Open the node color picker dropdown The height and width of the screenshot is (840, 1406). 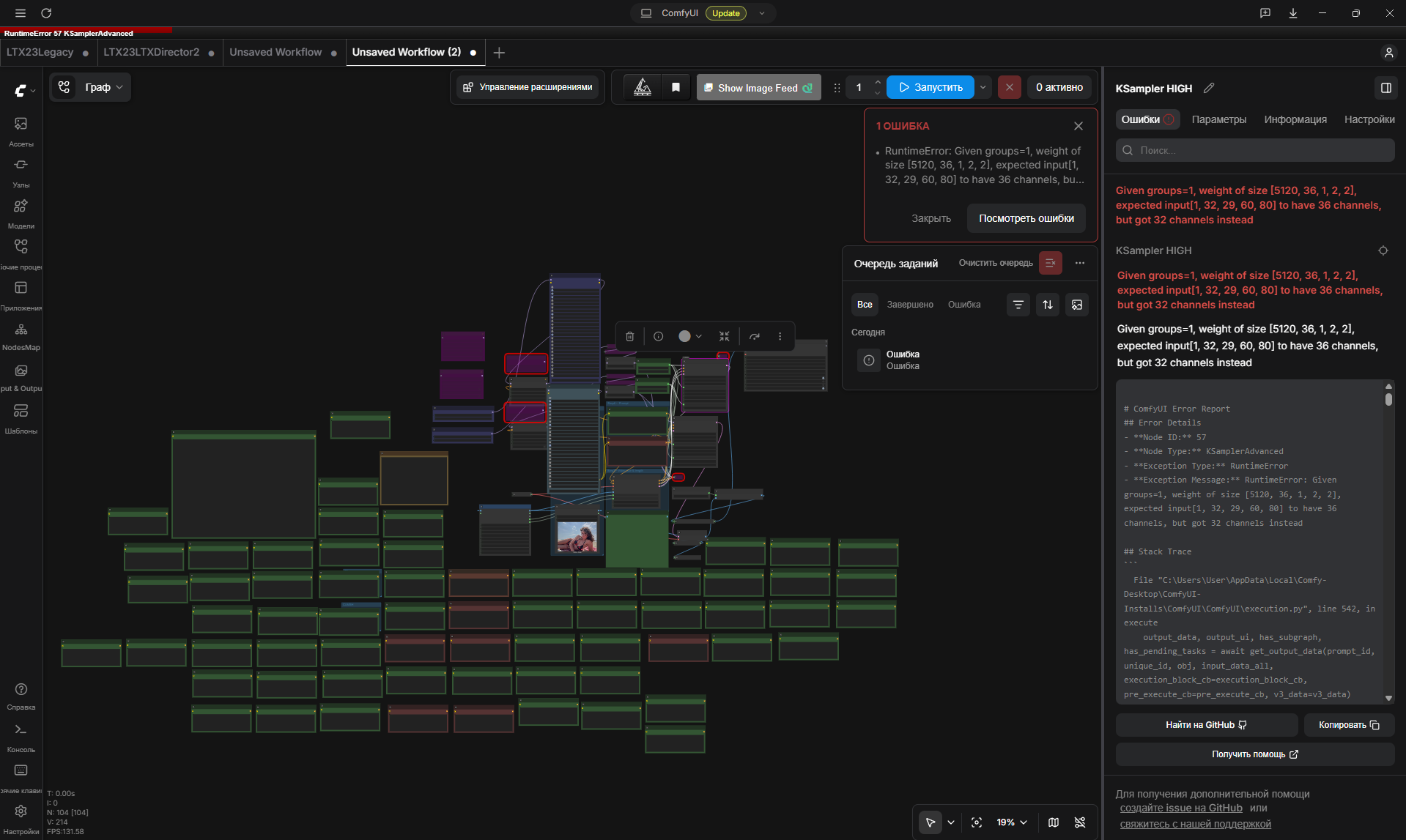[690, 336]
